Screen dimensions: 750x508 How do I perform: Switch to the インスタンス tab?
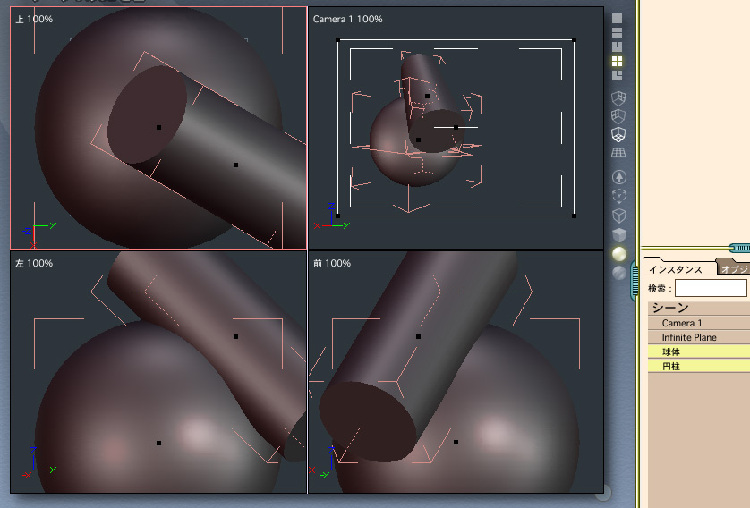click(x=677, y=270)
